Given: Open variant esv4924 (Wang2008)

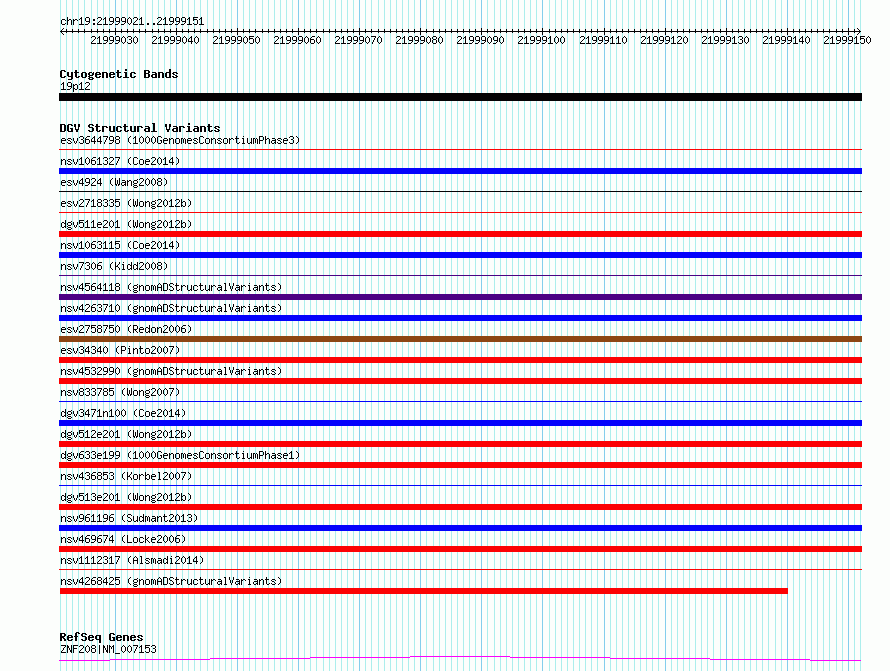Looking at the screenshot, I should point(114,182).
